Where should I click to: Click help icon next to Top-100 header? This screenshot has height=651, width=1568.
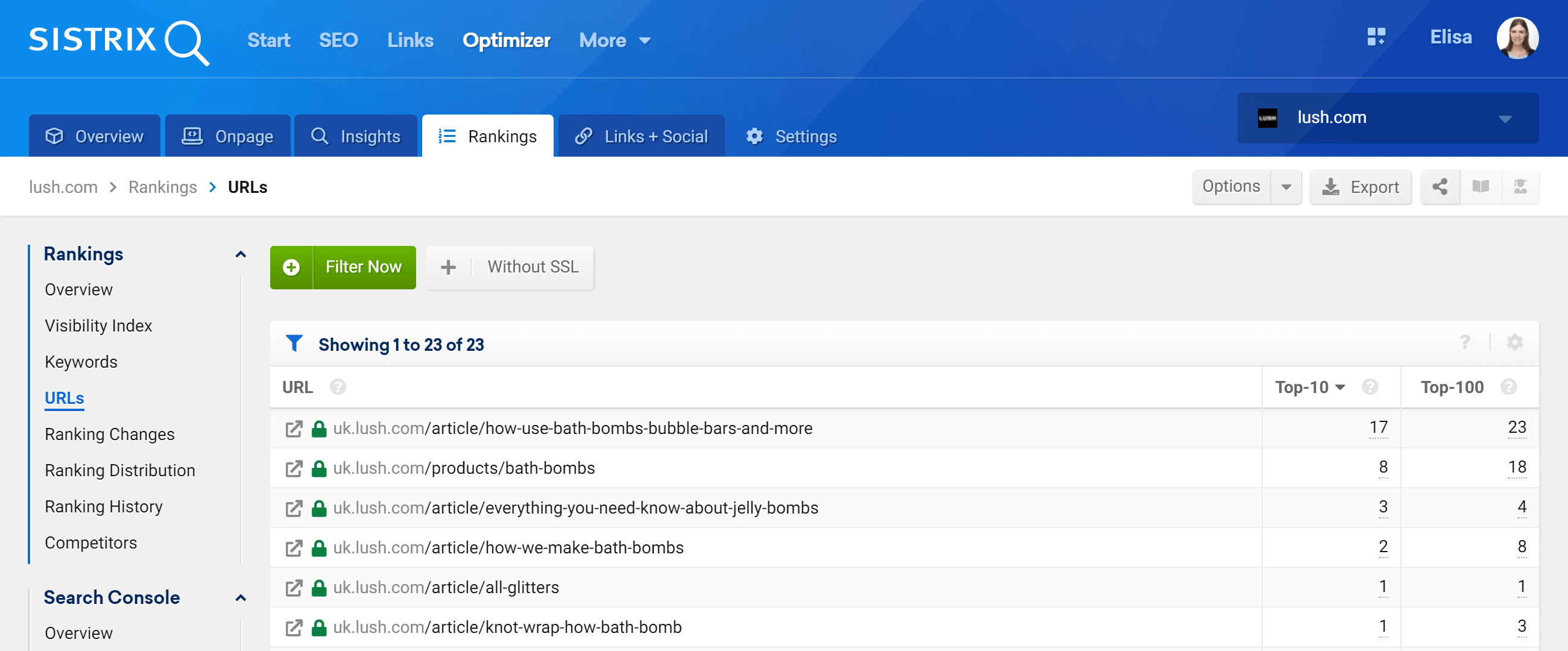point(1508,387)
